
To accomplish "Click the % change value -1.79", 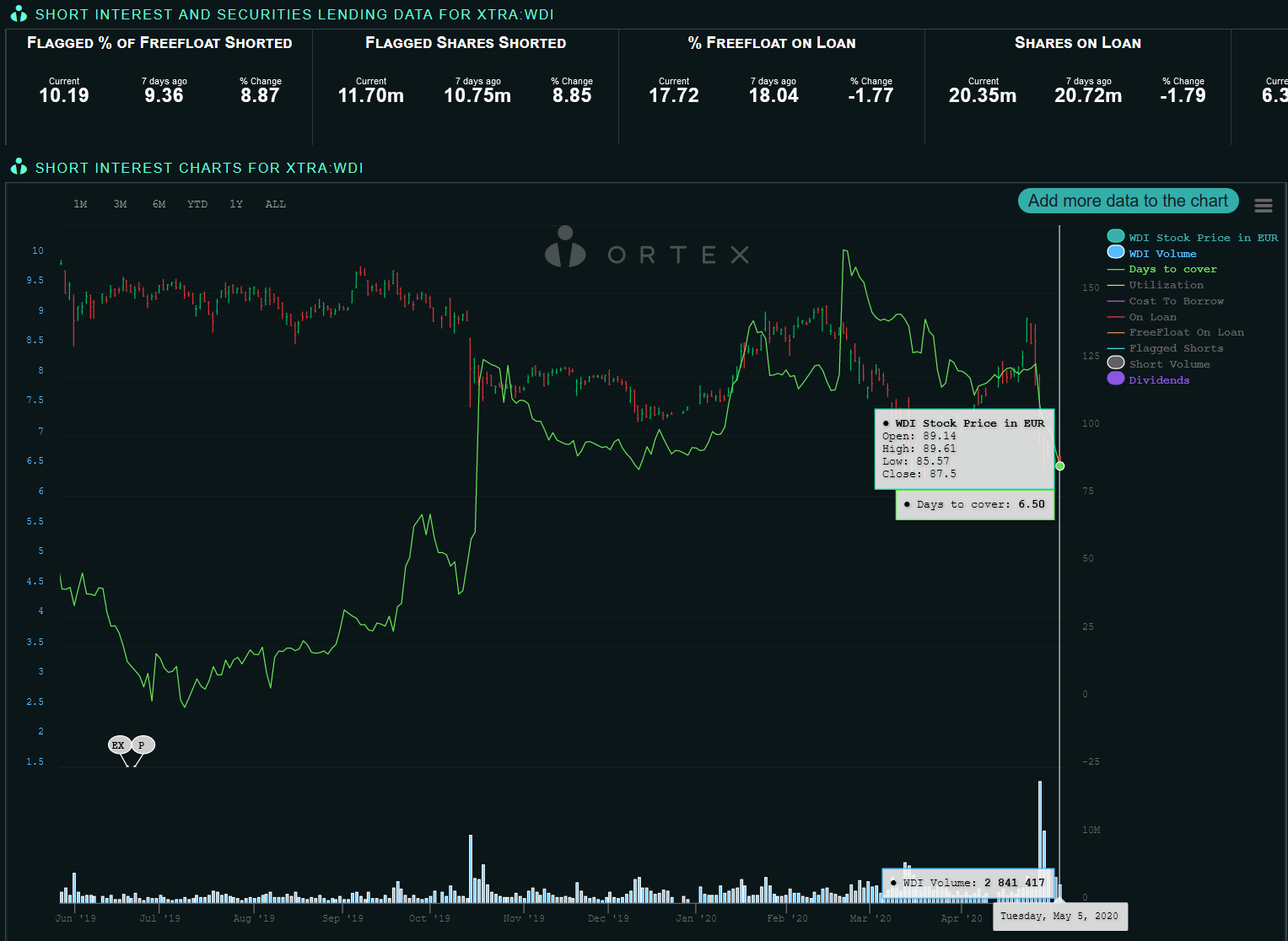I will 1183,95.
